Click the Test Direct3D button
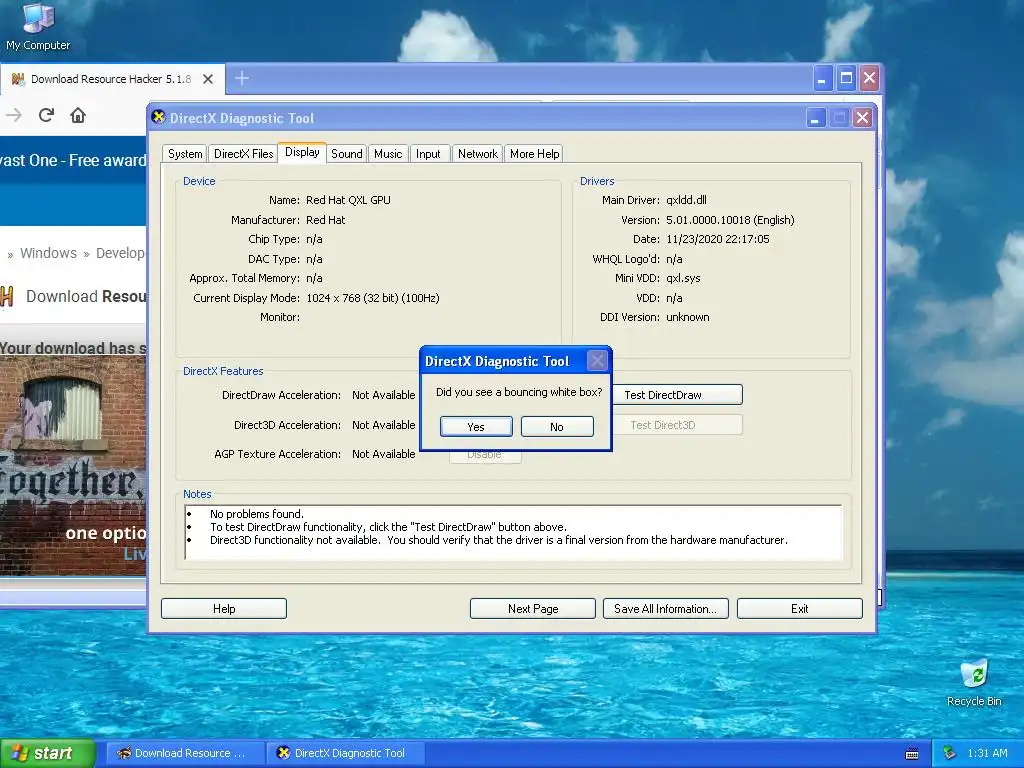1024x768 pixels. point(677,424)
